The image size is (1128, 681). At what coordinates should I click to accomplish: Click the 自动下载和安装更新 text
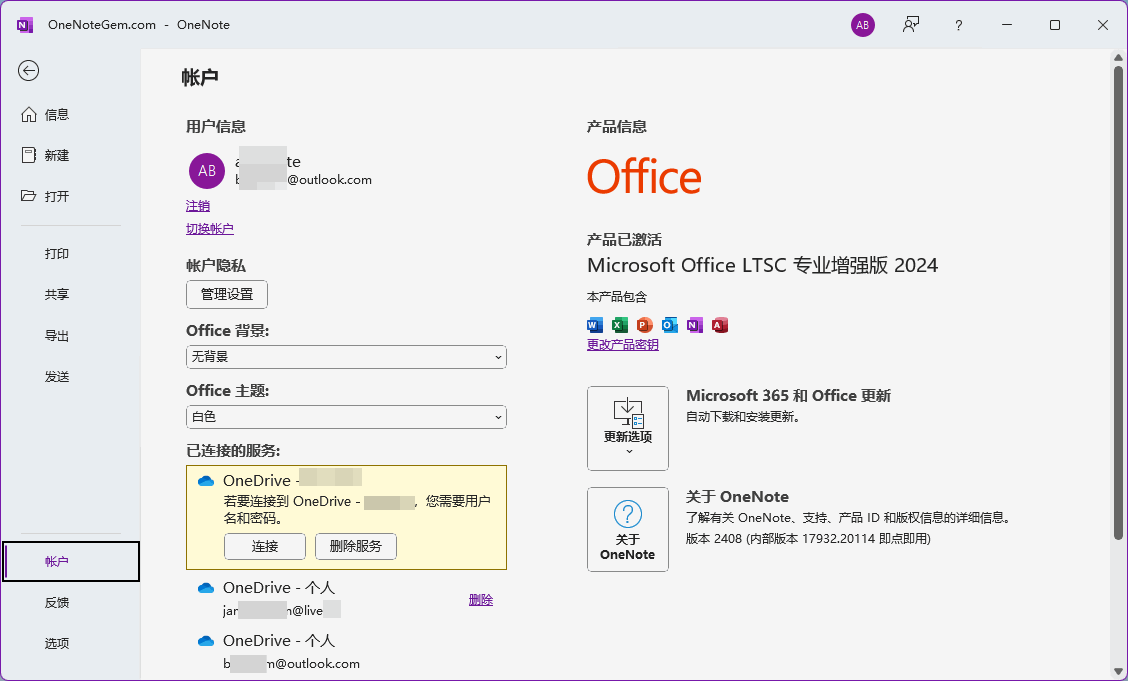(743, 417)
